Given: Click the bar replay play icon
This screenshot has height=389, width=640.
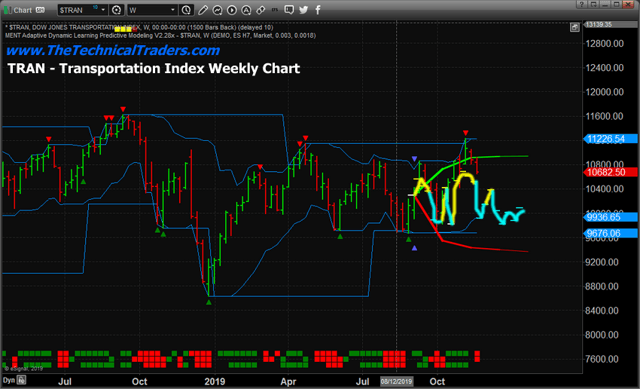Looking at the screenshot, I should pyautogui.click(x=231, y=10).
